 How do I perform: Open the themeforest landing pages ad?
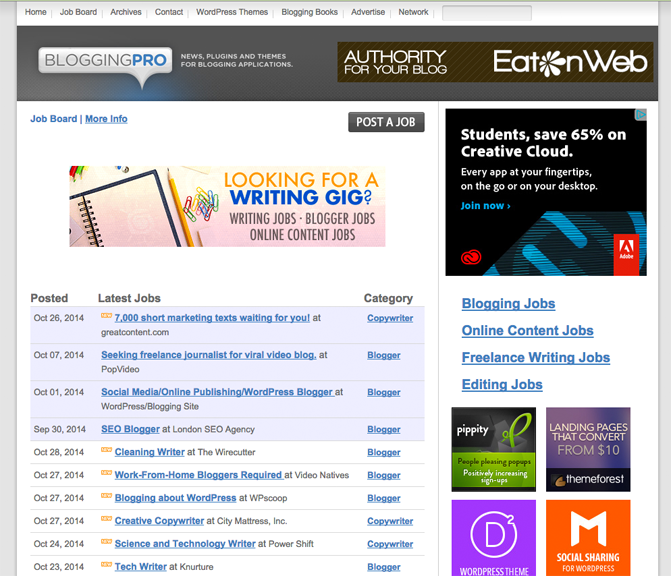click(x=588, y=449)
